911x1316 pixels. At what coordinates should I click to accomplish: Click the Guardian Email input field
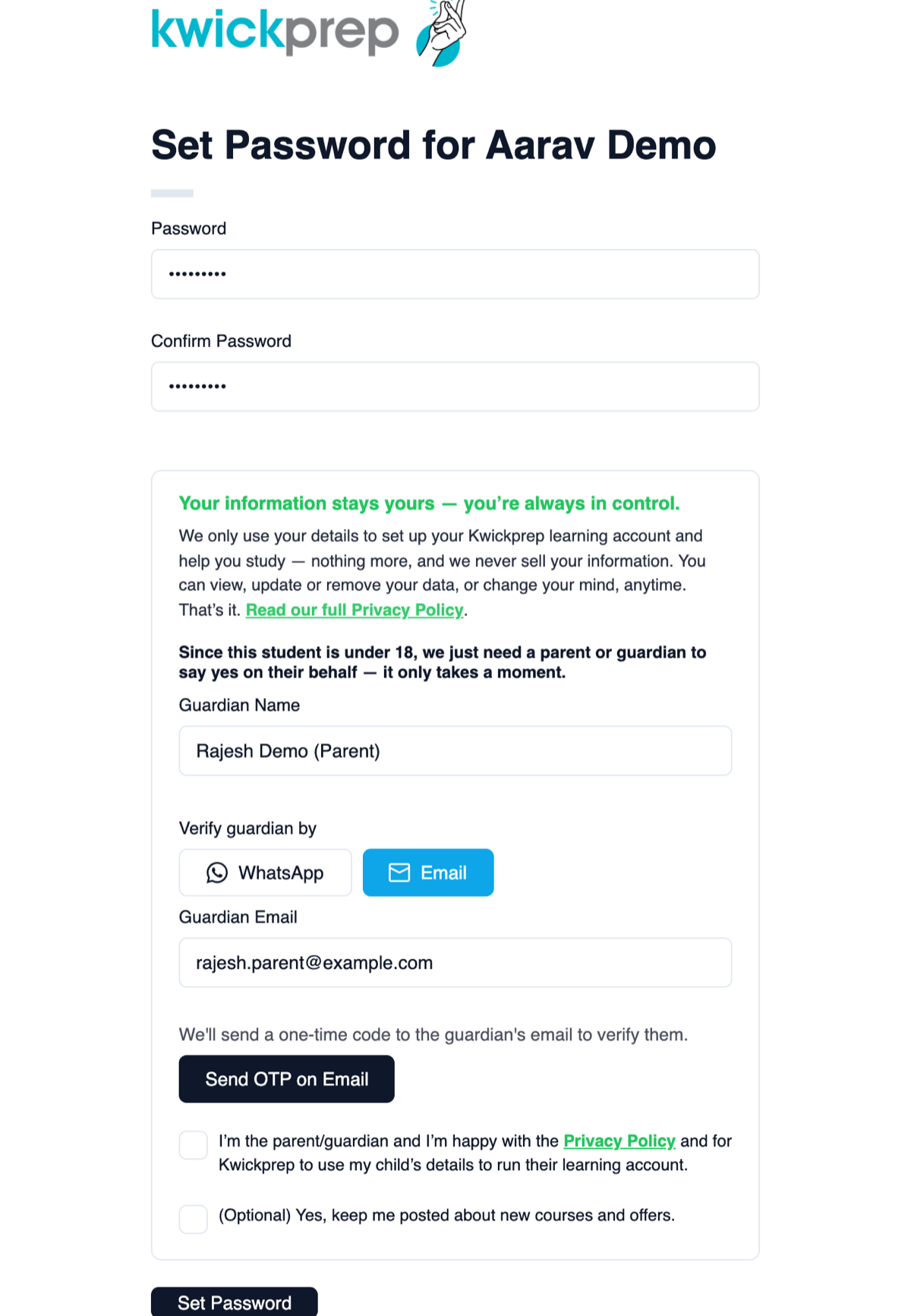(455, 963)
